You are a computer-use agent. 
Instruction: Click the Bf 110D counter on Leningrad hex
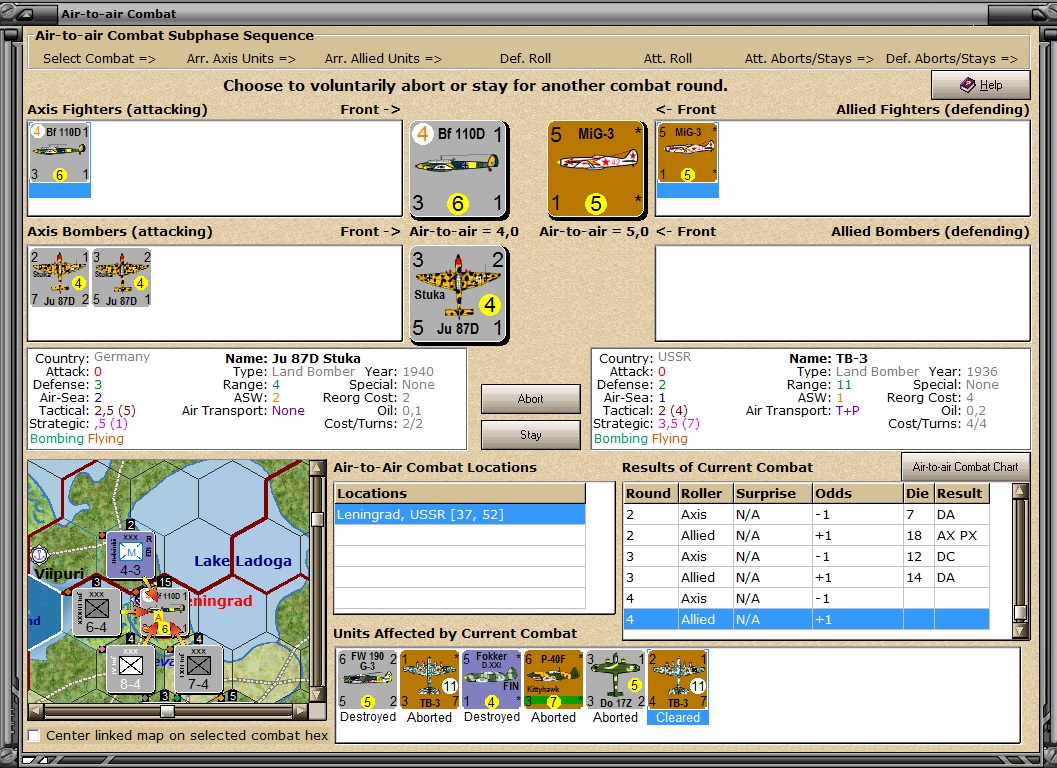pyautogui.click(x=167, y=610)
